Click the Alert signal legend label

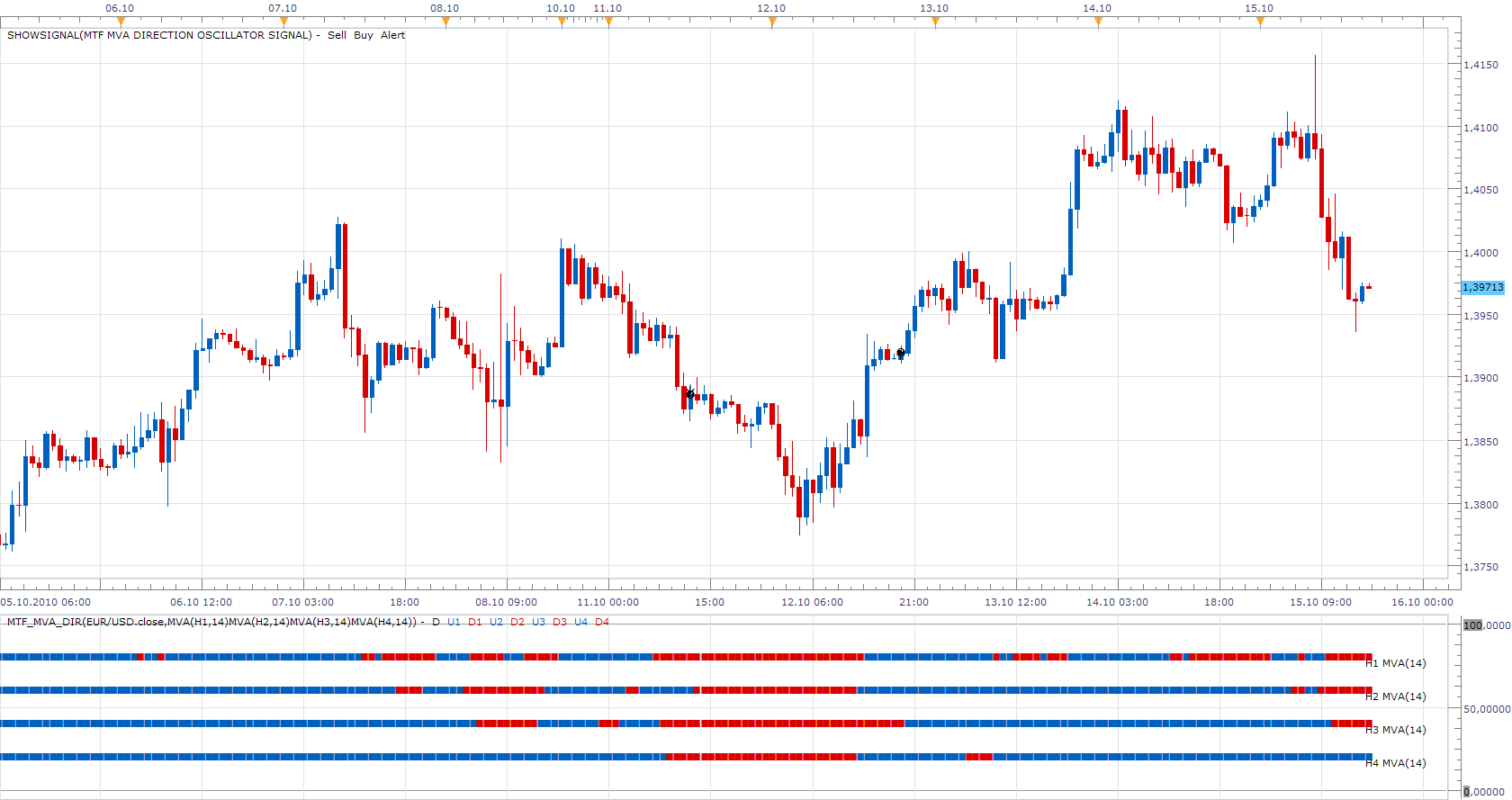(392, 35)
